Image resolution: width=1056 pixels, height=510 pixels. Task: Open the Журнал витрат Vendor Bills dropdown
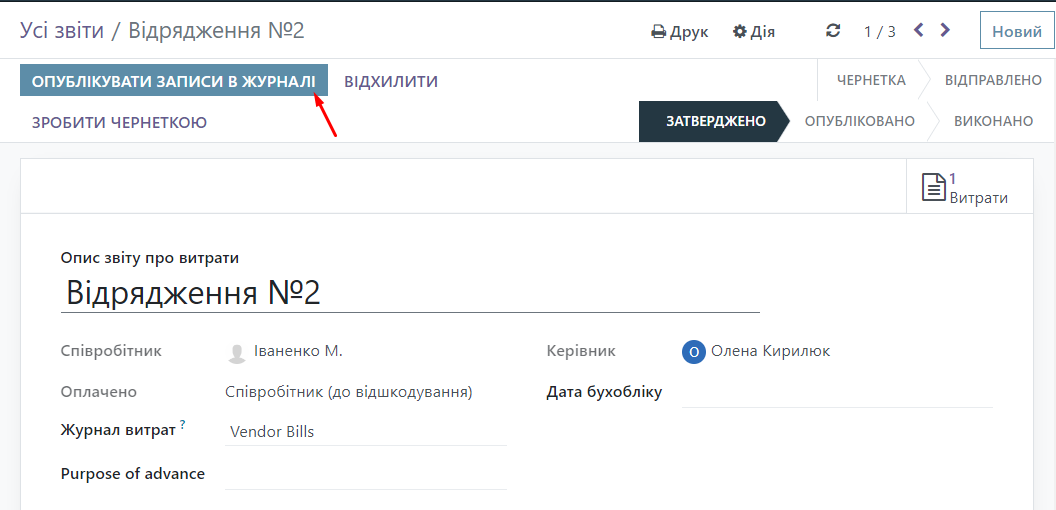365,432
